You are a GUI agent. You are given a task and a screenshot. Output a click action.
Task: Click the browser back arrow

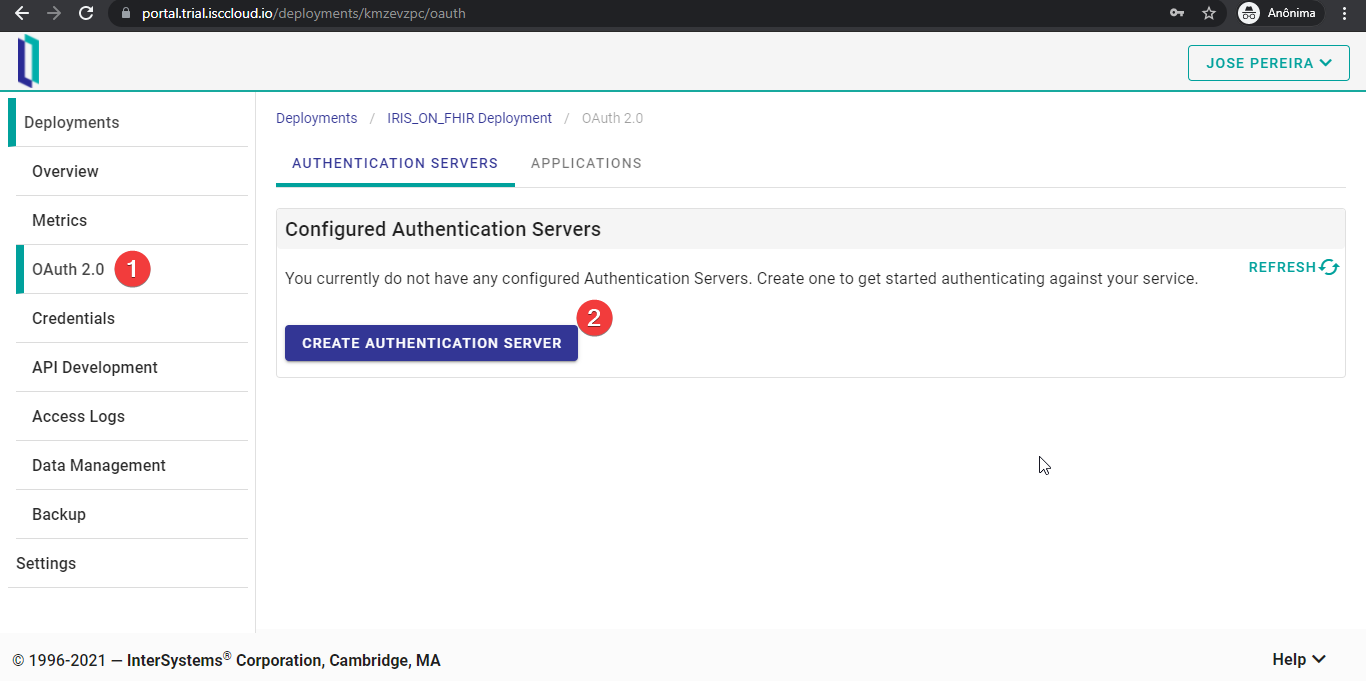pos(21,13)
